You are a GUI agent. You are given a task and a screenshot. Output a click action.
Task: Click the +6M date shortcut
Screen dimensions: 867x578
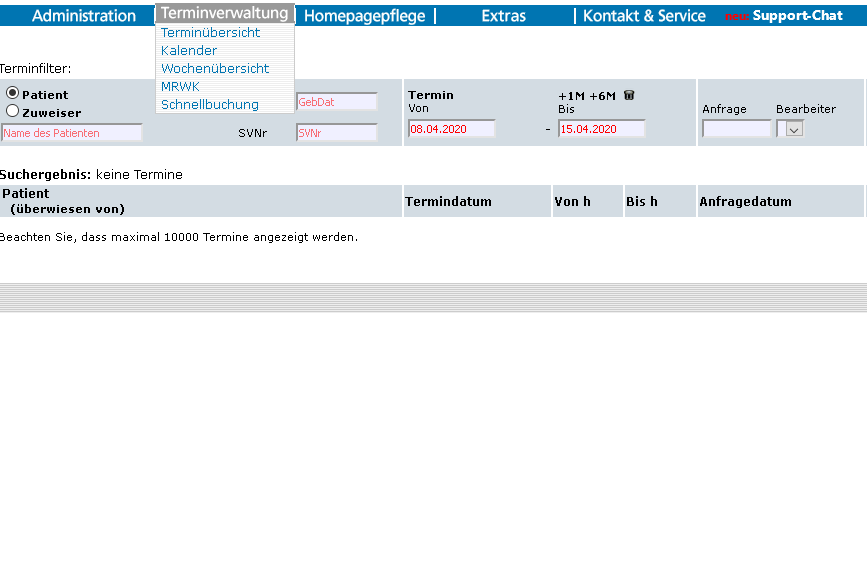point(602,96)
